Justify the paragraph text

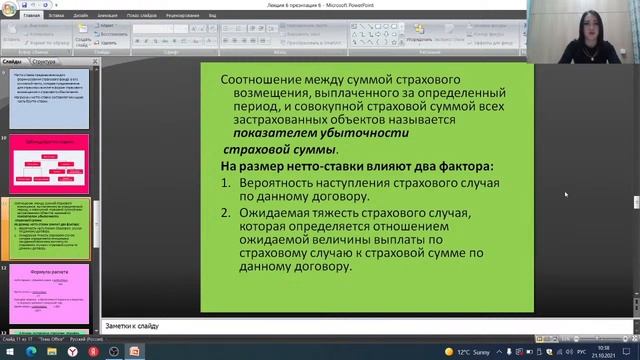coord(253,41)
